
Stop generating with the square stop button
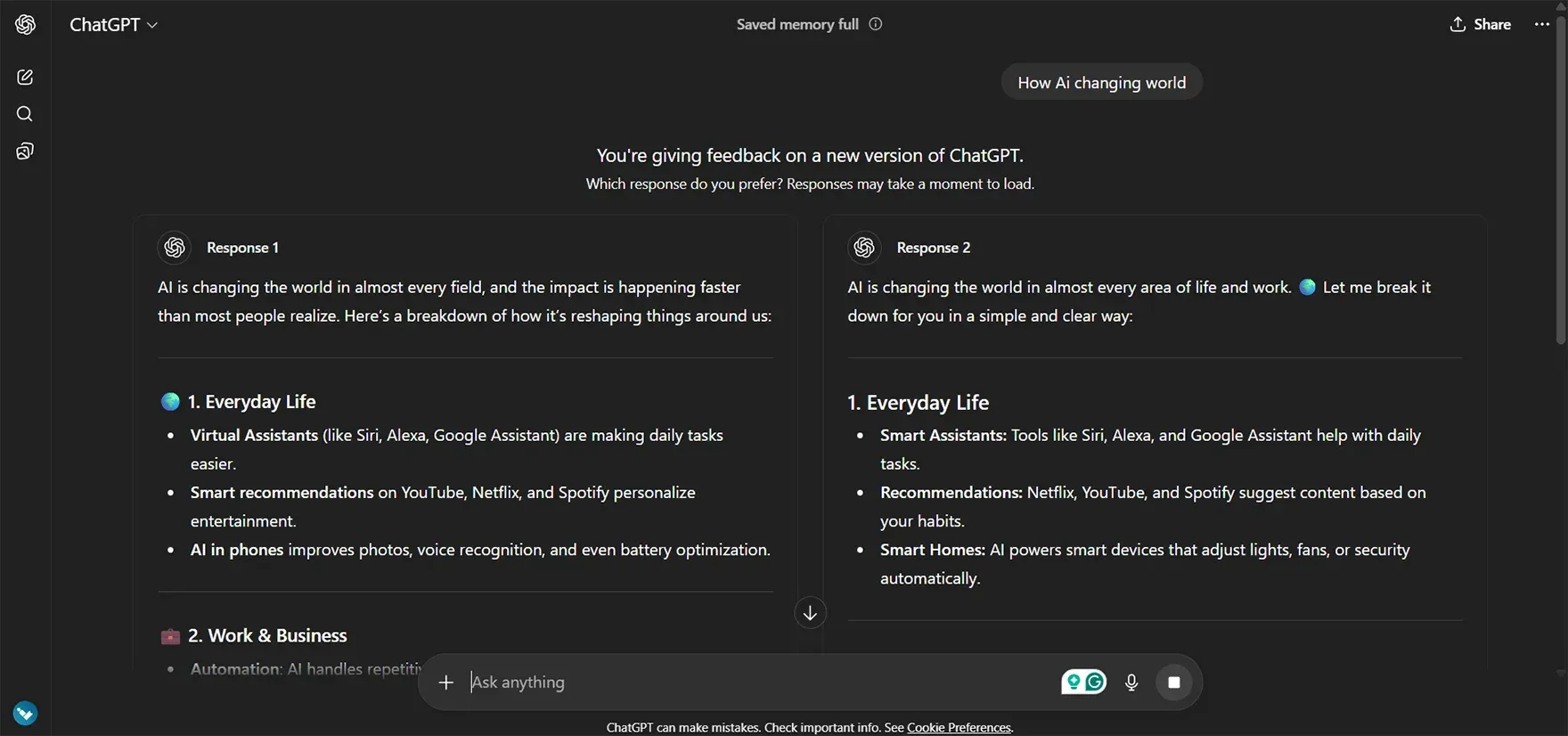tap(1174, 683)
